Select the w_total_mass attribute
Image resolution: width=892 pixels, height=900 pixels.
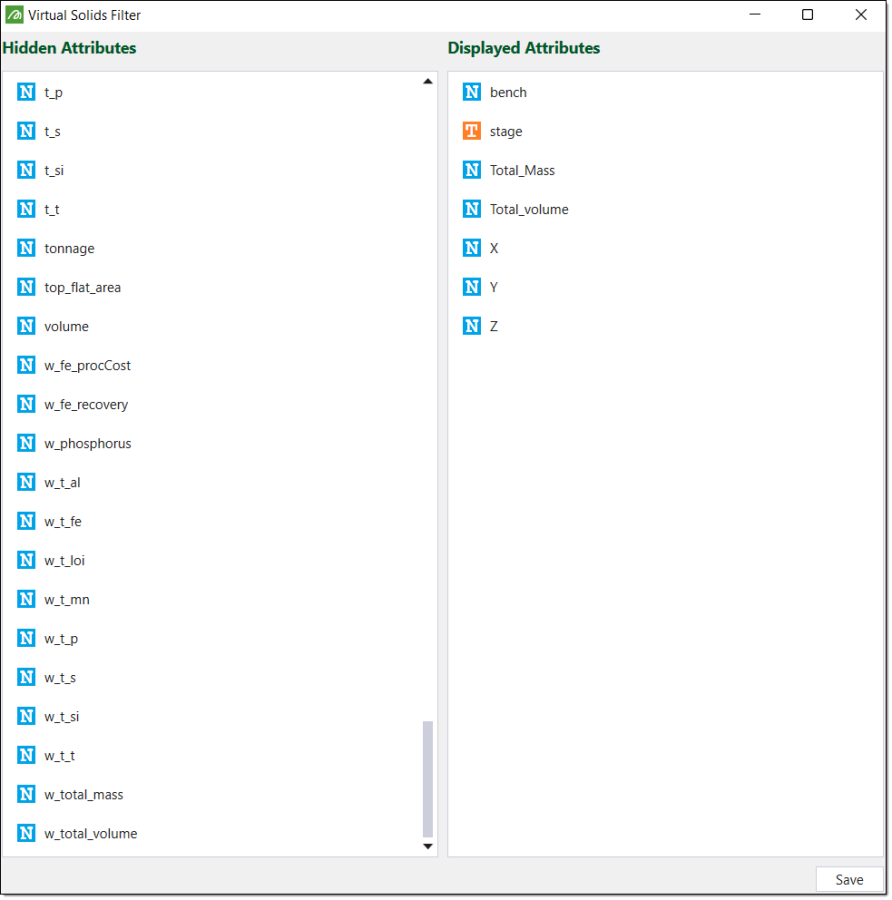(x=84, y=795)
